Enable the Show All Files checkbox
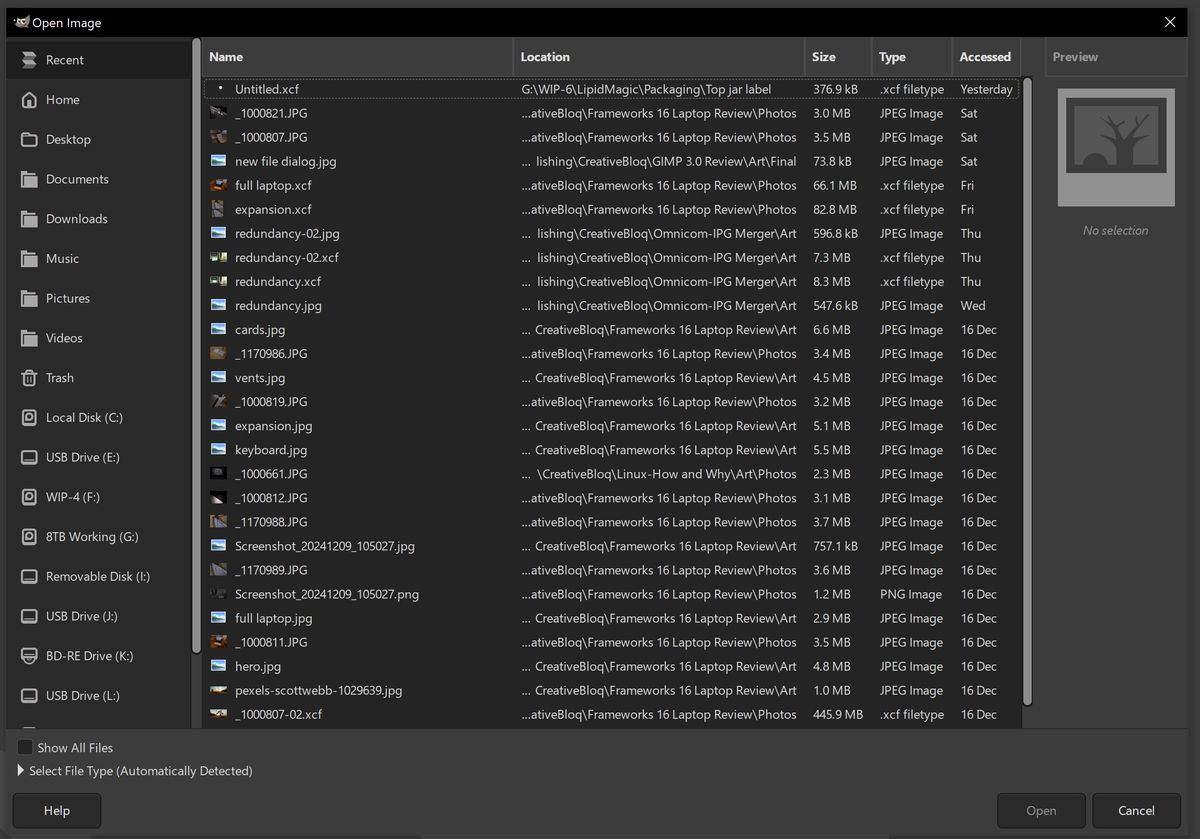1200x839 pixels. pos(23,747)
